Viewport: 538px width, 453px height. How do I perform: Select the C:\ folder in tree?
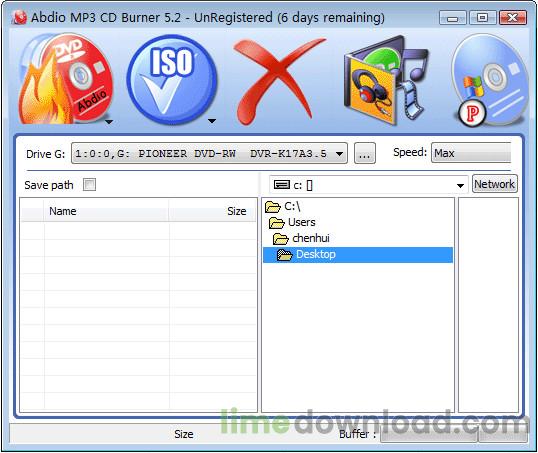click(x=358, y=207)
